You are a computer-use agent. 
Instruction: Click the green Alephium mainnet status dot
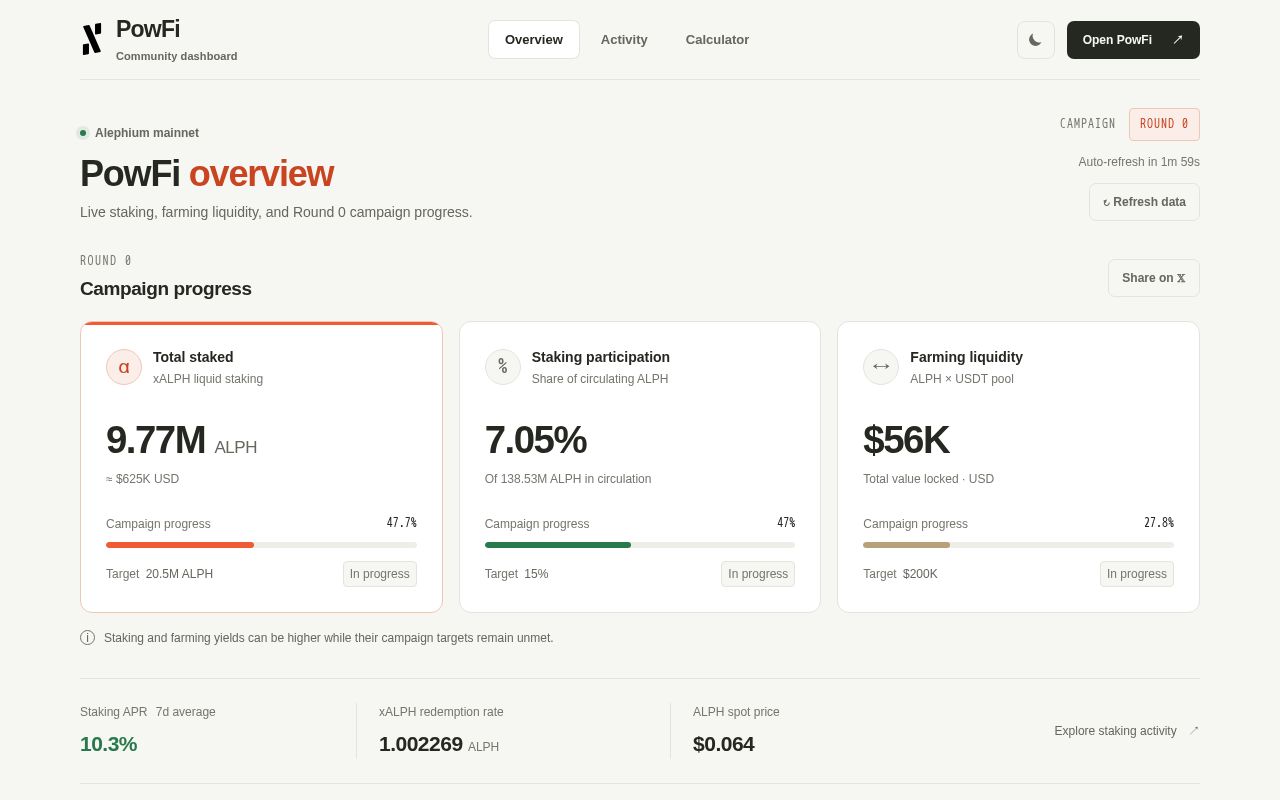pos(83,133)
